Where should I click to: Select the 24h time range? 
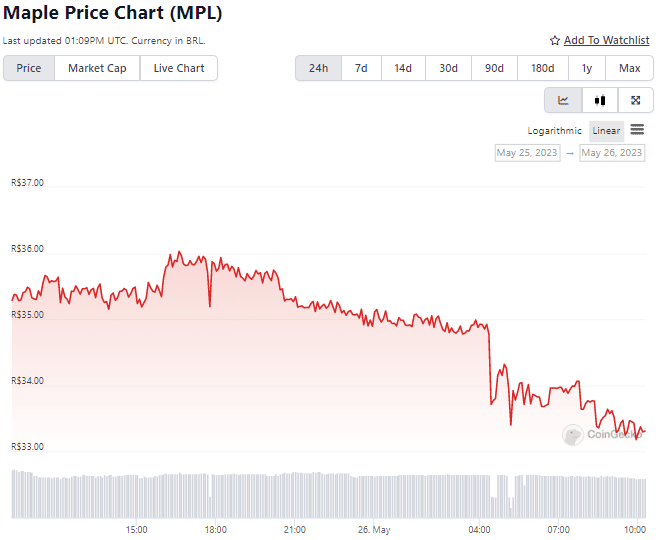tap(319, 68)
